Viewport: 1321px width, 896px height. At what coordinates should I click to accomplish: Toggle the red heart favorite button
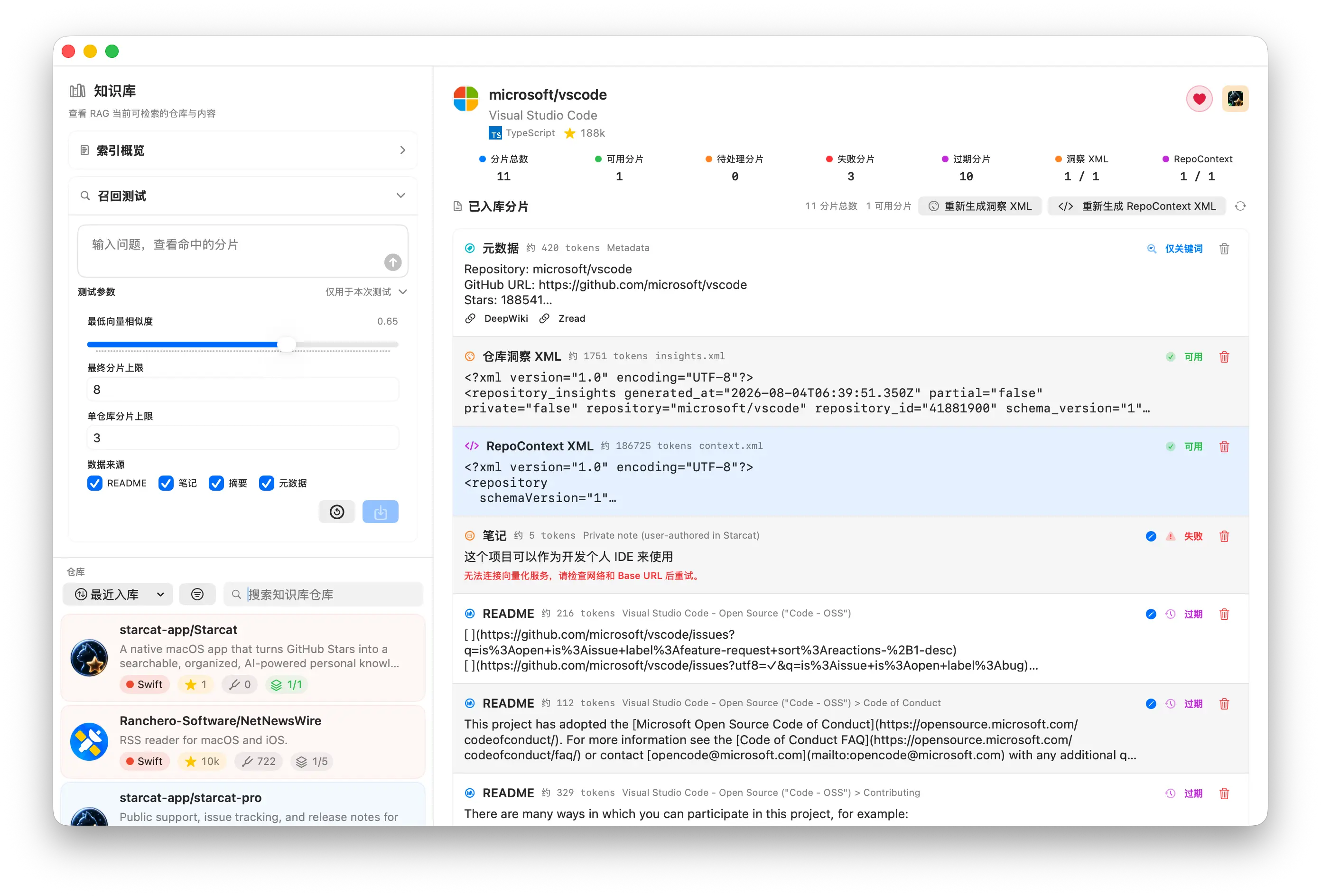(x=1200, y=99)
